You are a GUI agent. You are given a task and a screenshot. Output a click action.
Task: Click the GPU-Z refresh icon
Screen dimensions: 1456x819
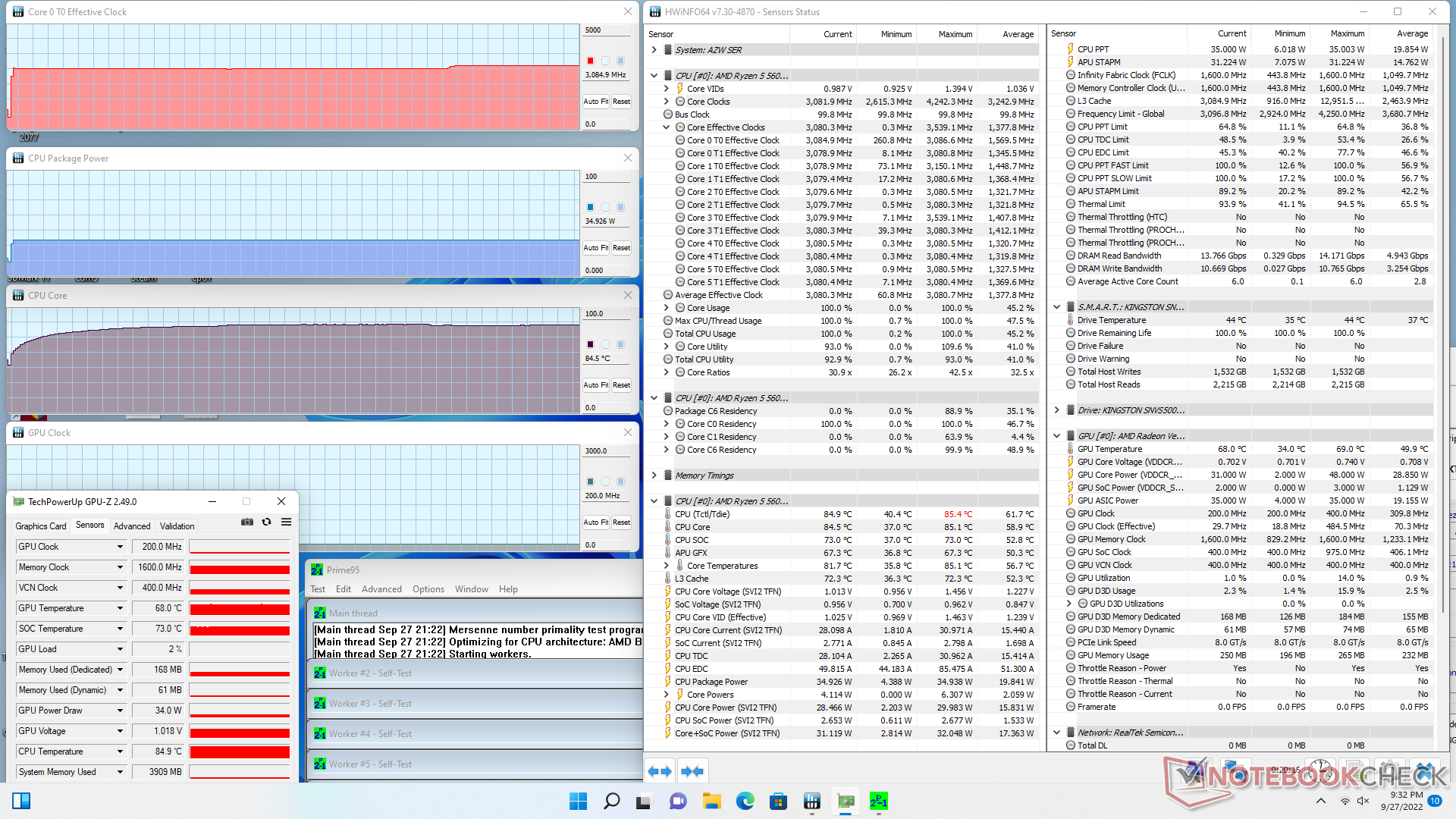coord(266,522)
